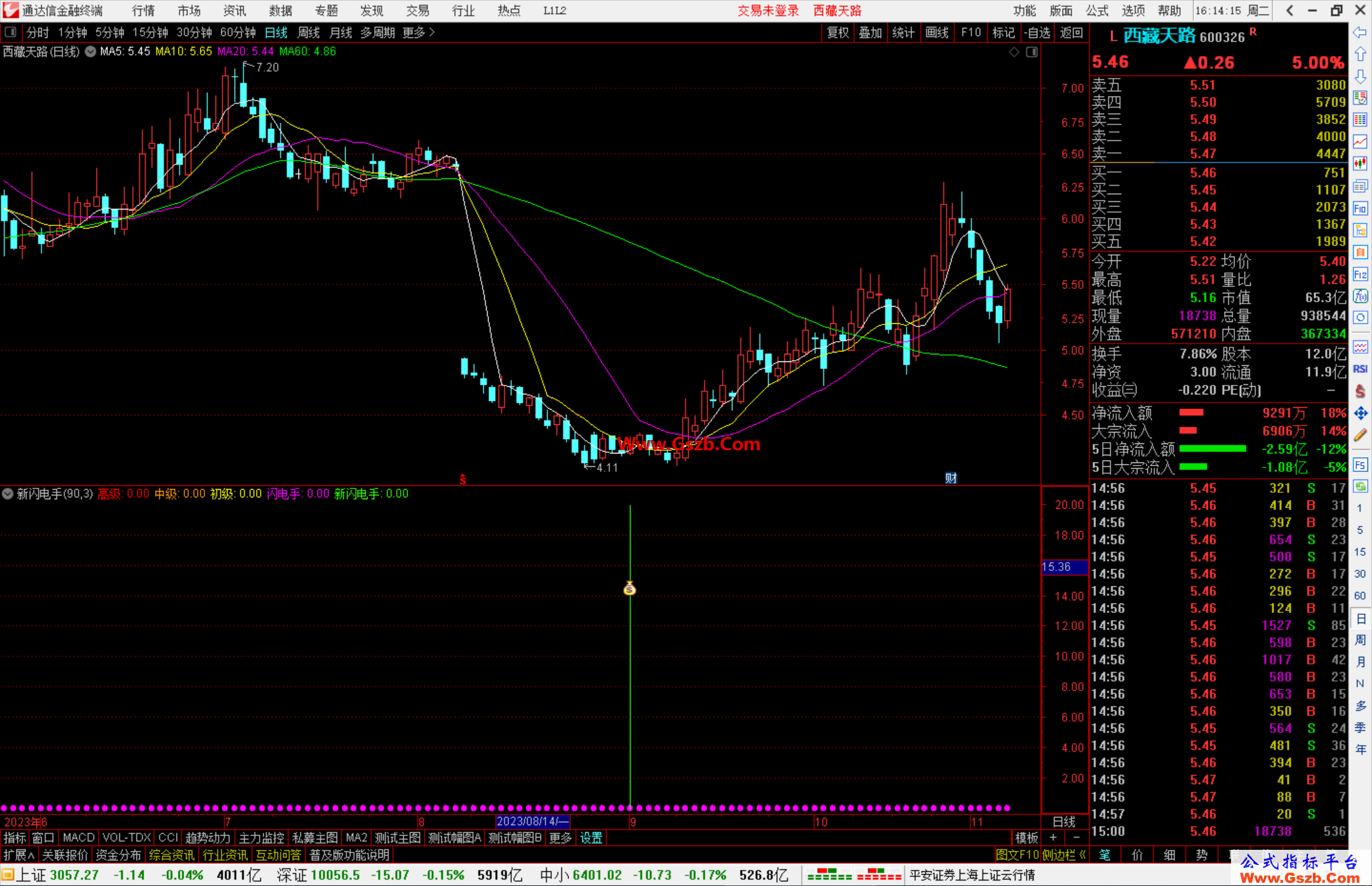Open the F10 info sidebar icon
The image size is (1372, 886).
tap(1360, 208)
